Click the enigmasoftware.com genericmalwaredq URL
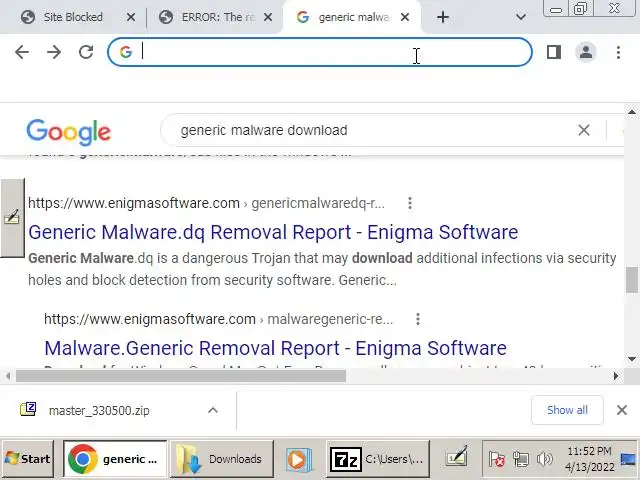This screenshot has width=640, height=480. [206, 203]
